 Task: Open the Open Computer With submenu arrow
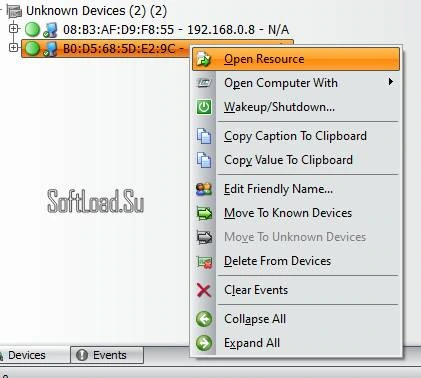coord(391,82)
